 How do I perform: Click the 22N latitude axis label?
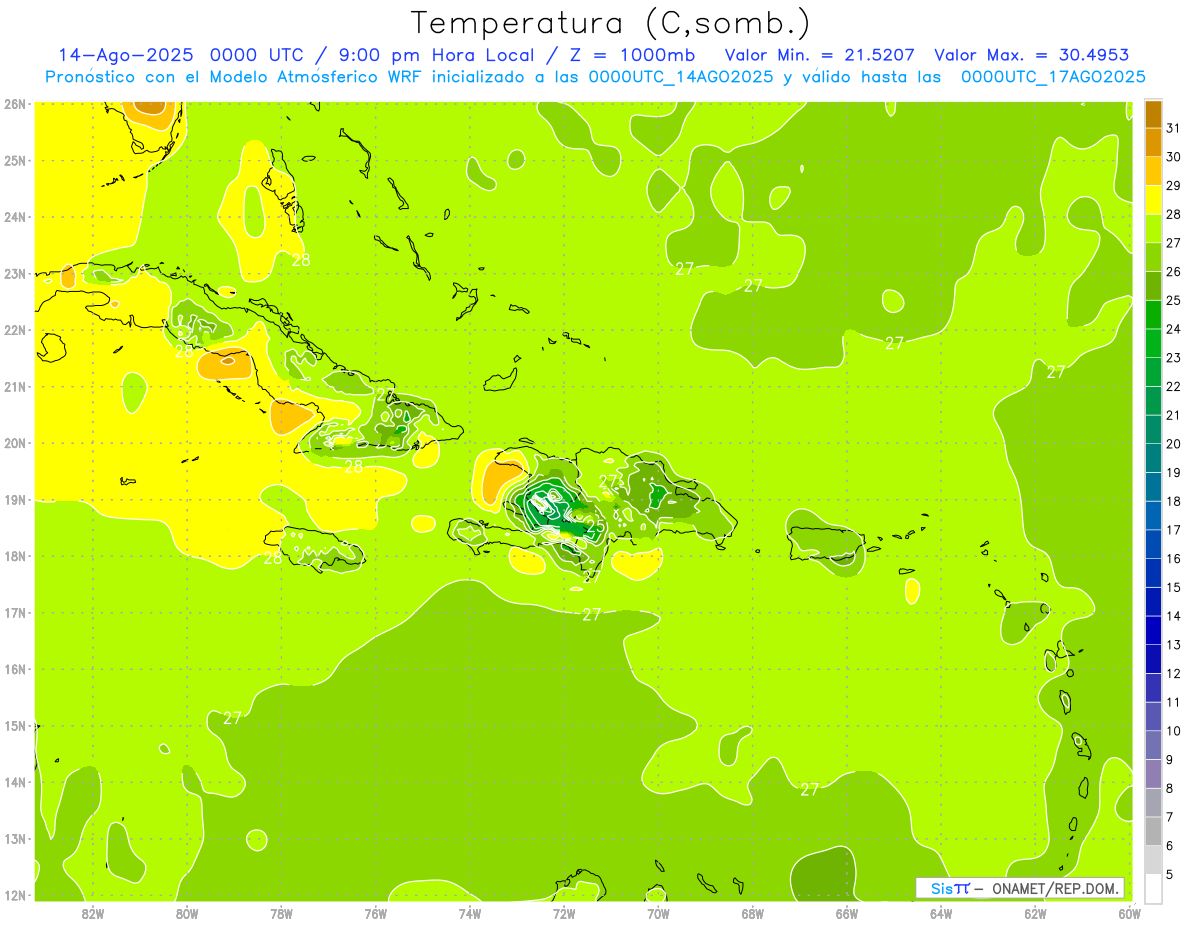(x=15, y=330)
